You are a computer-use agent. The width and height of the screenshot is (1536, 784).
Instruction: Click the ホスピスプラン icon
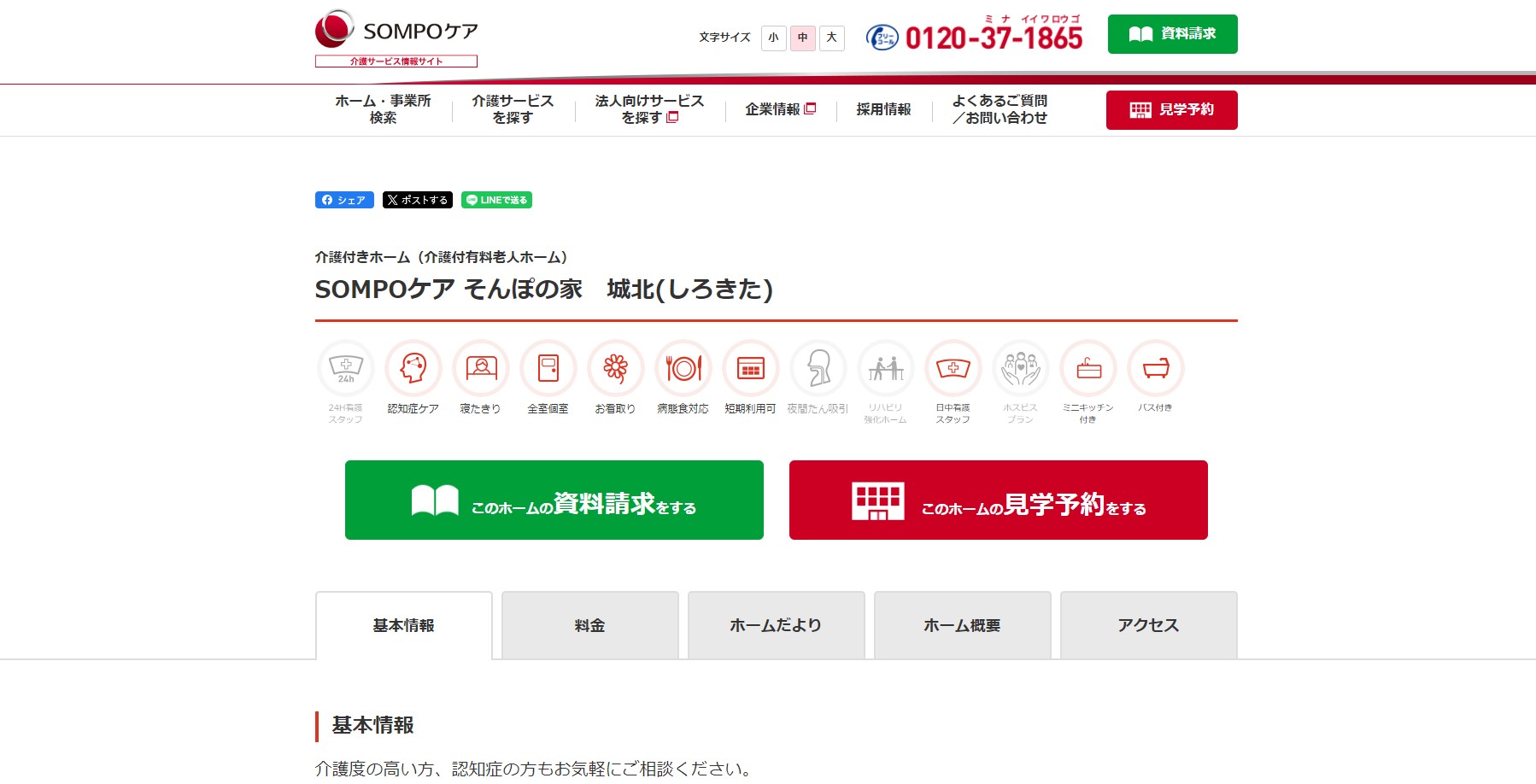(1020, 371)
